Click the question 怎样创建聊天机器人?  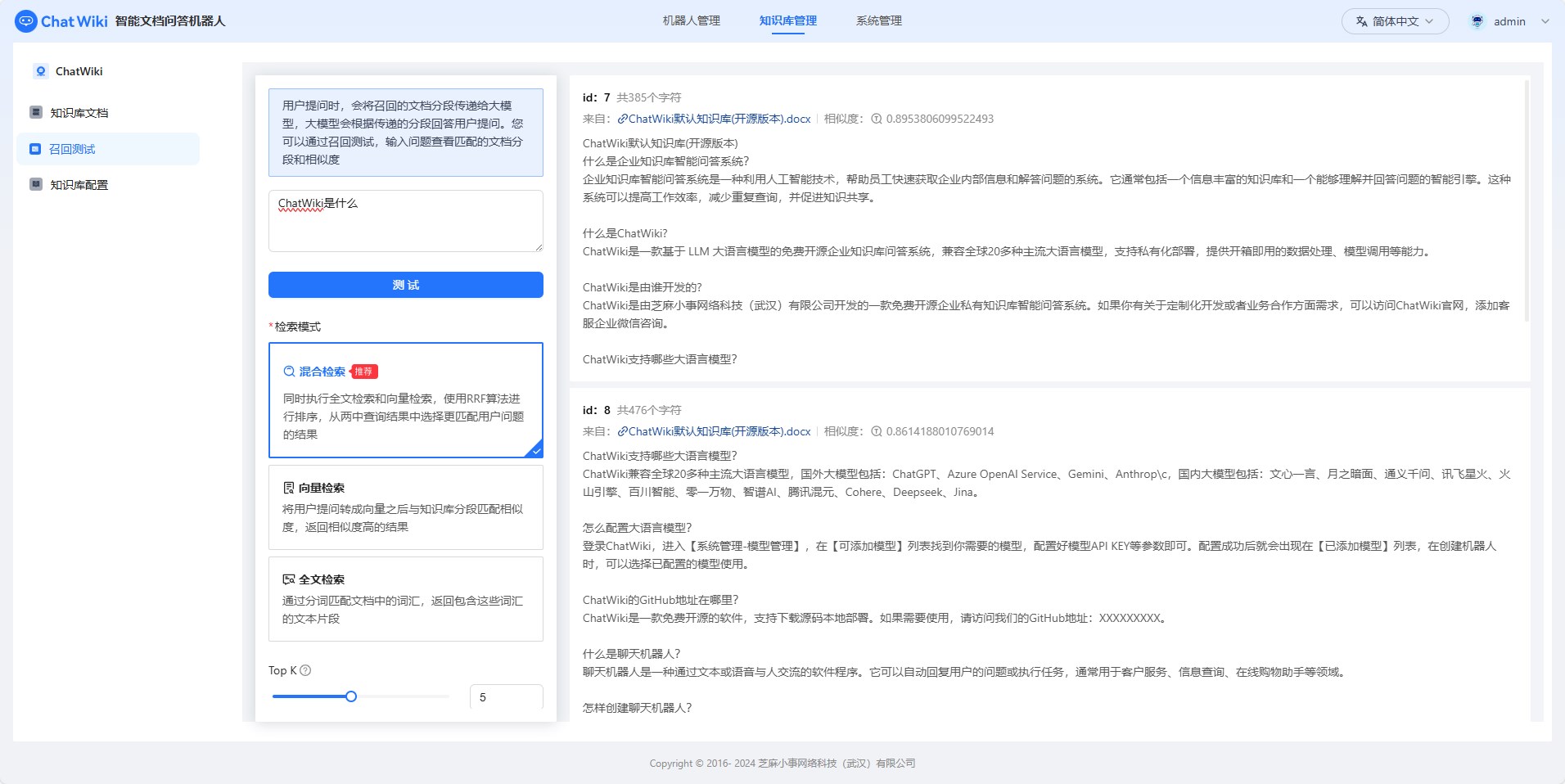tap(638, 708)
